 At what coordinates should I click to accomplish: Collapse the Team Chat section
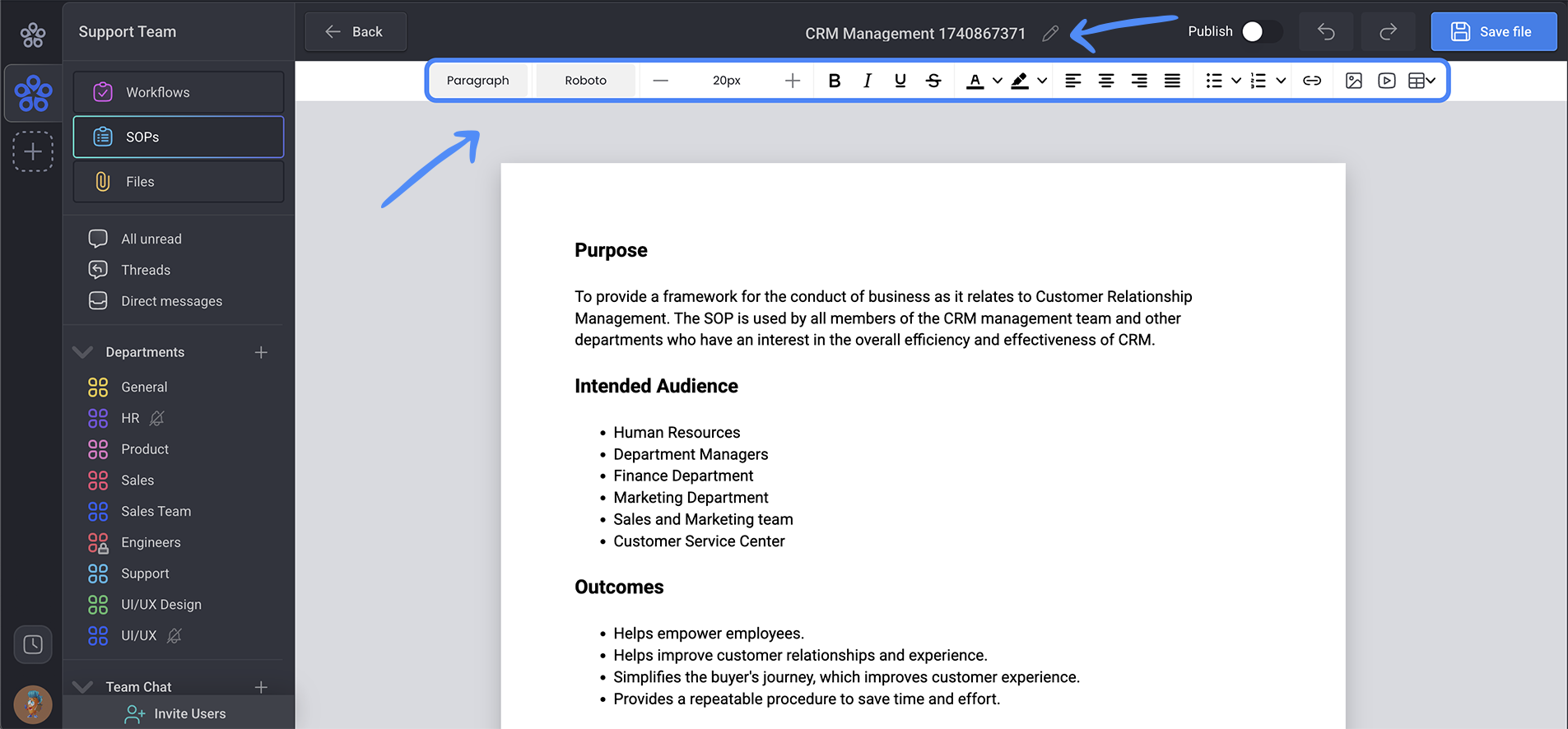tap(82, 686)
